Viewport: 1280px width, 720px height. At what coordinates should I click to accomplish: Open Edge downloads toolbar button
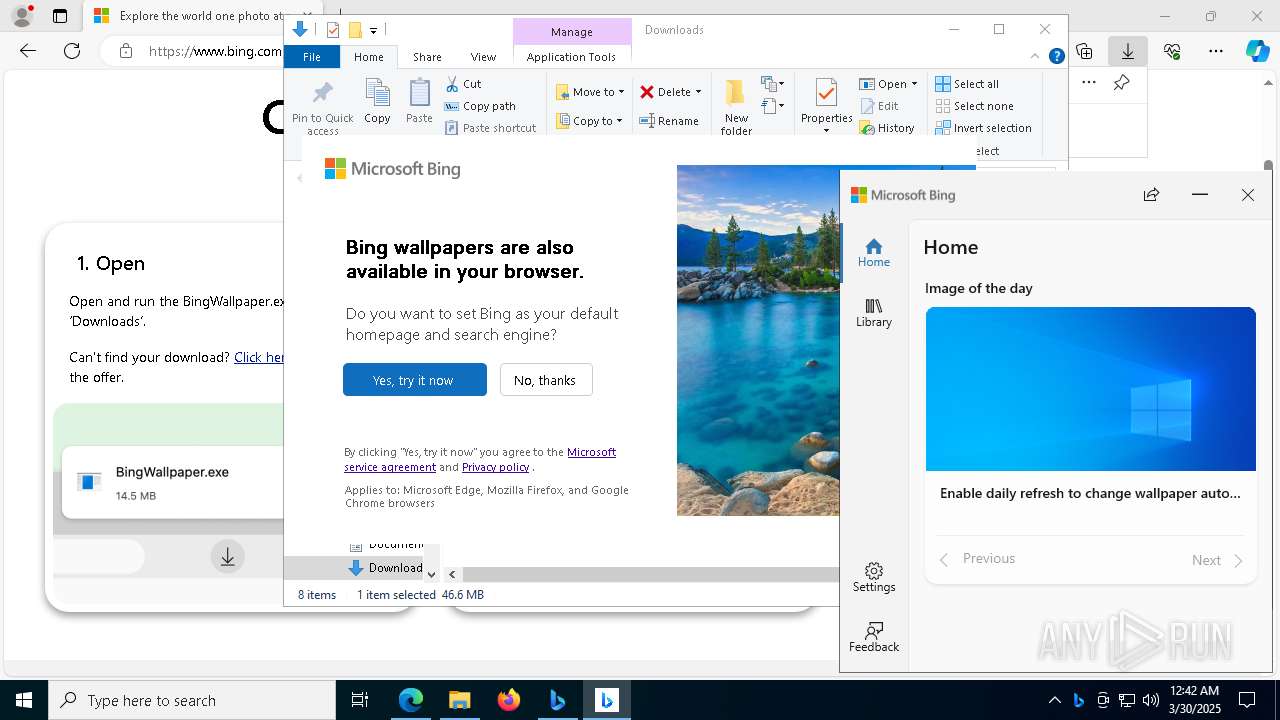tap(1128, 51)
